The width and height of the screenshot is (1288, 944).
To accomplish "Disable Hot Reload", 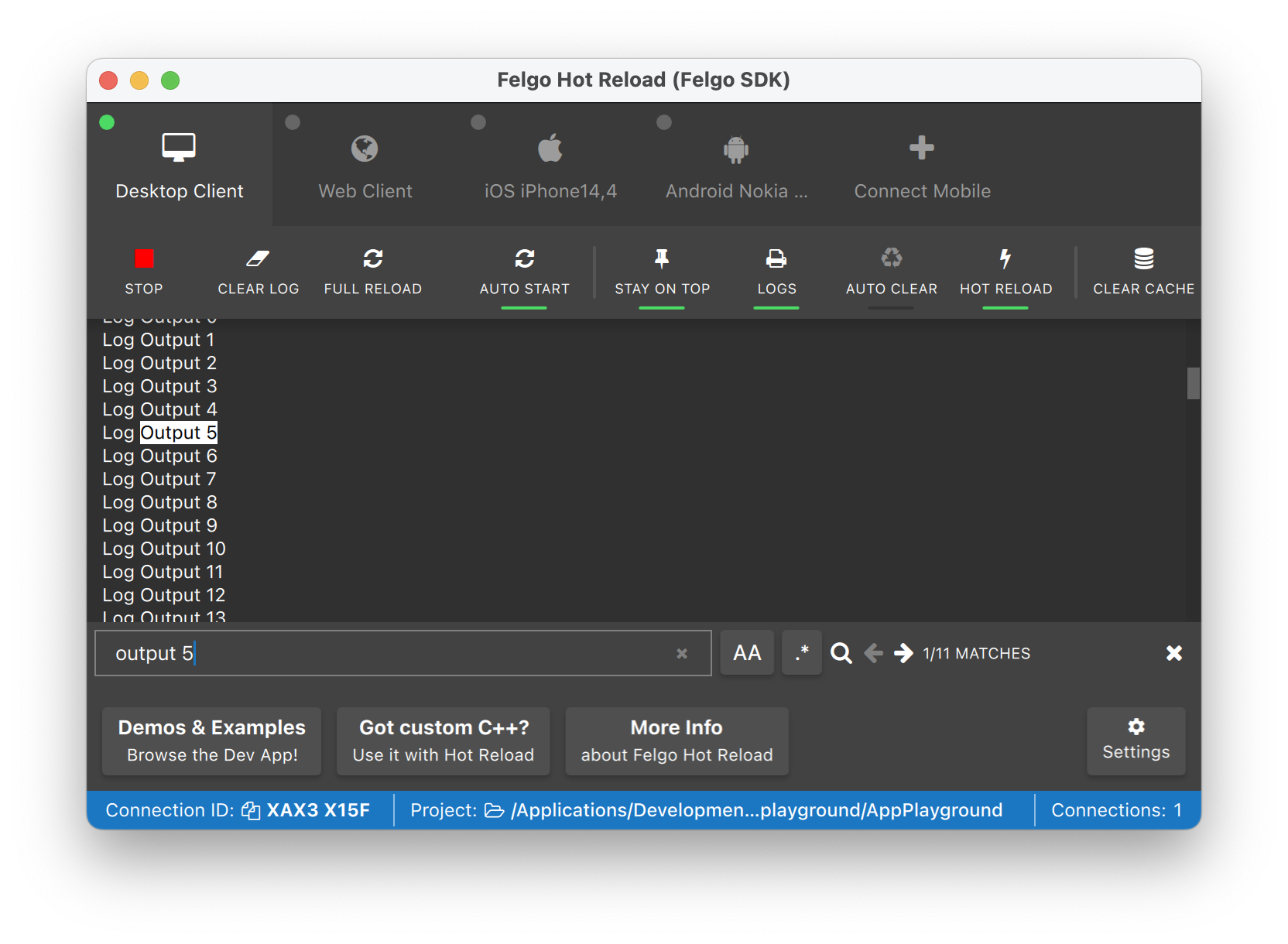I will pyautogui.click(x=1005, y=271).
